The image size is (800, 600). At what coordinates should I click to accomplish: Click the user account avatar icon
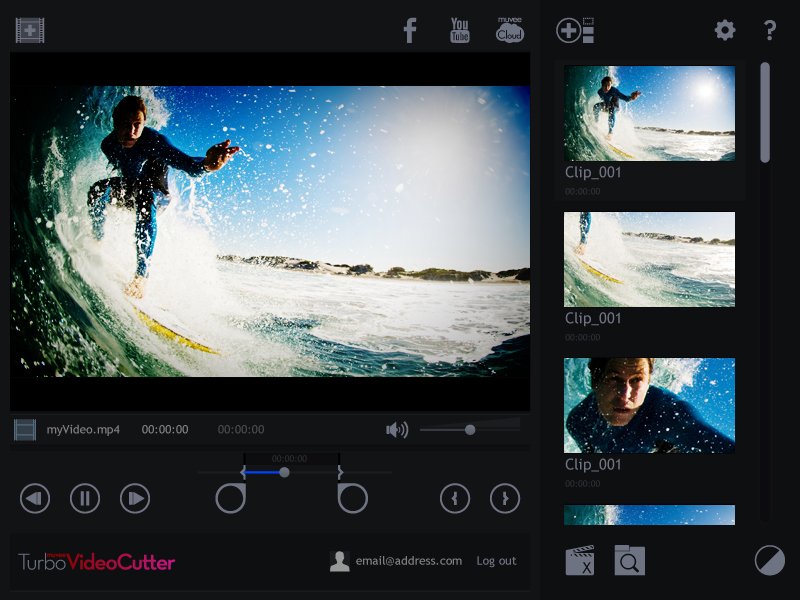click(339, 561)
